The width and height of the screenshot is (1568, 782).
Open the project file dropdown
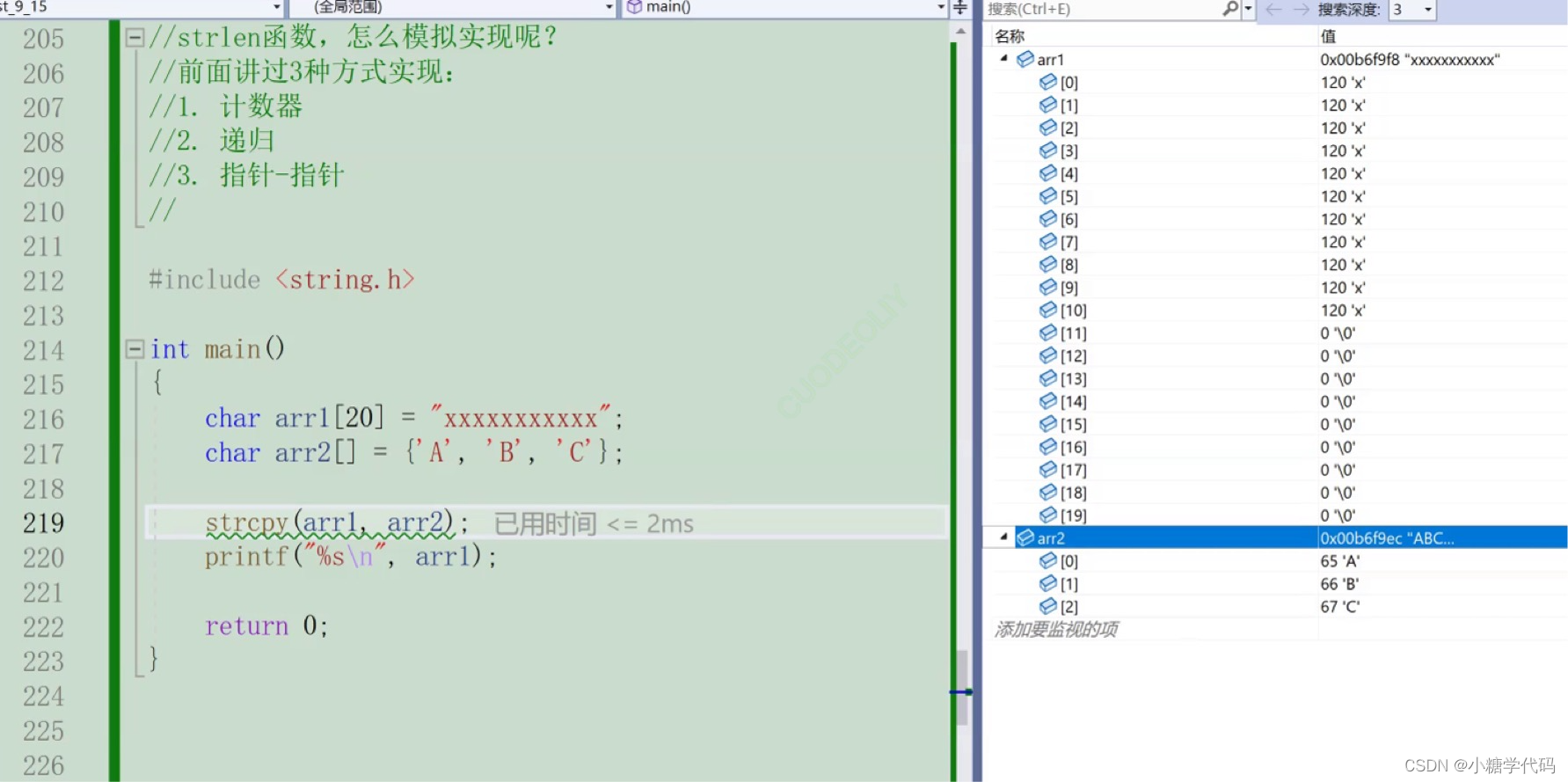click(276, 7)
